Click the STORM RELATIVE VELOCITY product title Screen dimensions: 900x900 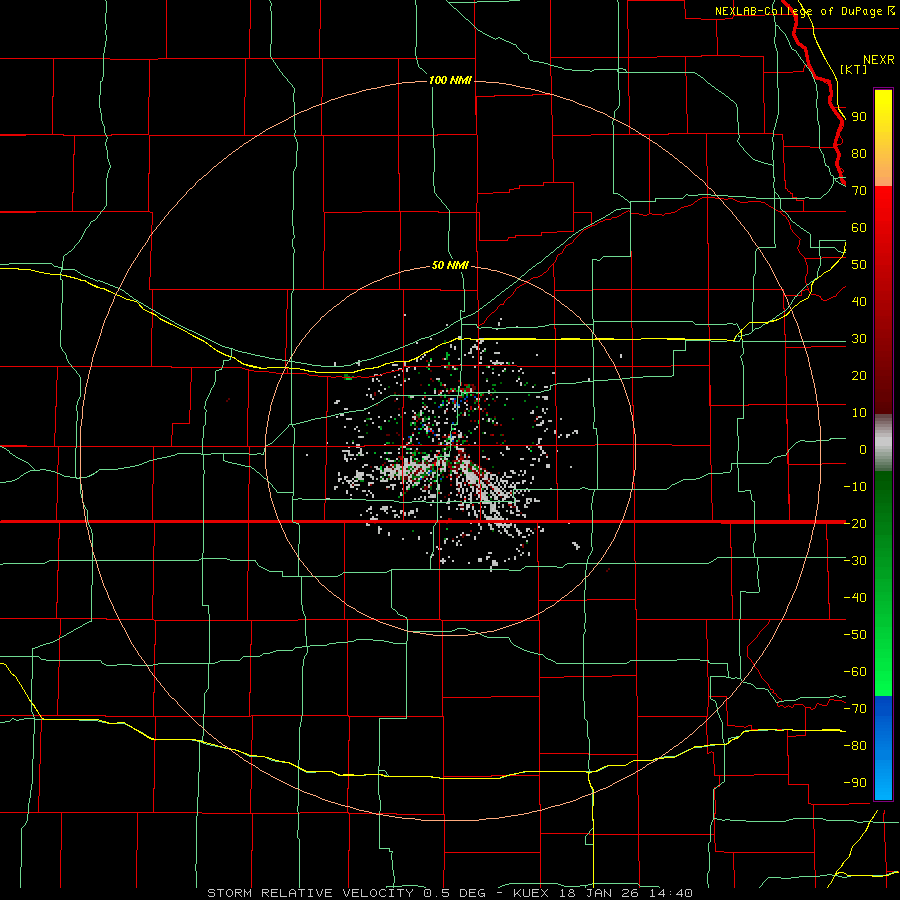click(x=311, y=893)
